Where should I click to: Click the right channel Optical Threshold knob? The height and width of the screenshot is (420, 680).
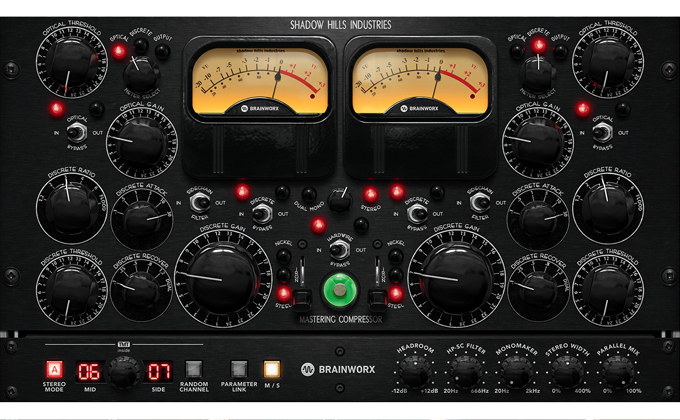608,62
